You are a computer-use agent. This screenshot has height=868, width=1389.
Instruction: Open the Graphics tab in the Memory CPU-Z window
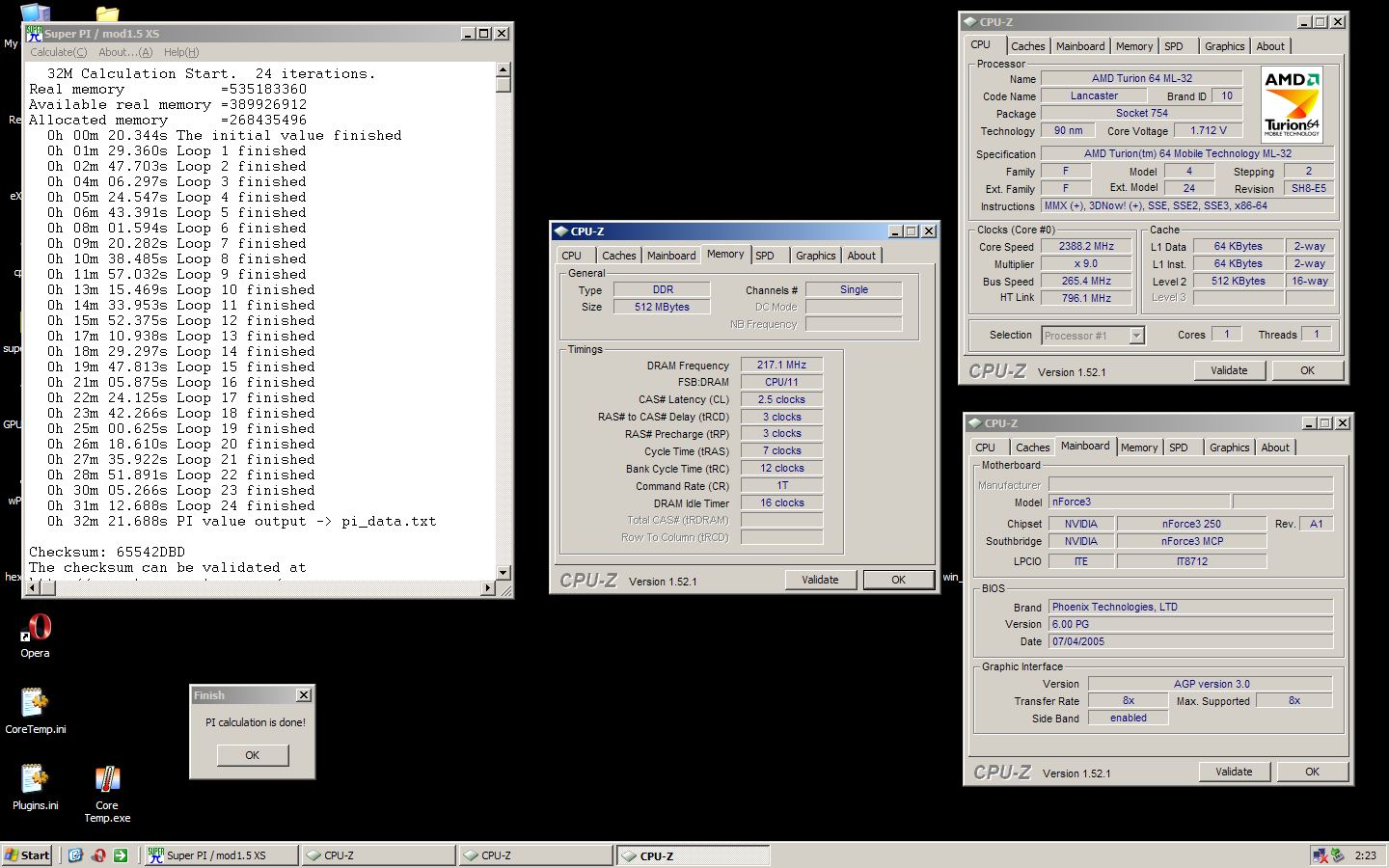tap(815, 256)
